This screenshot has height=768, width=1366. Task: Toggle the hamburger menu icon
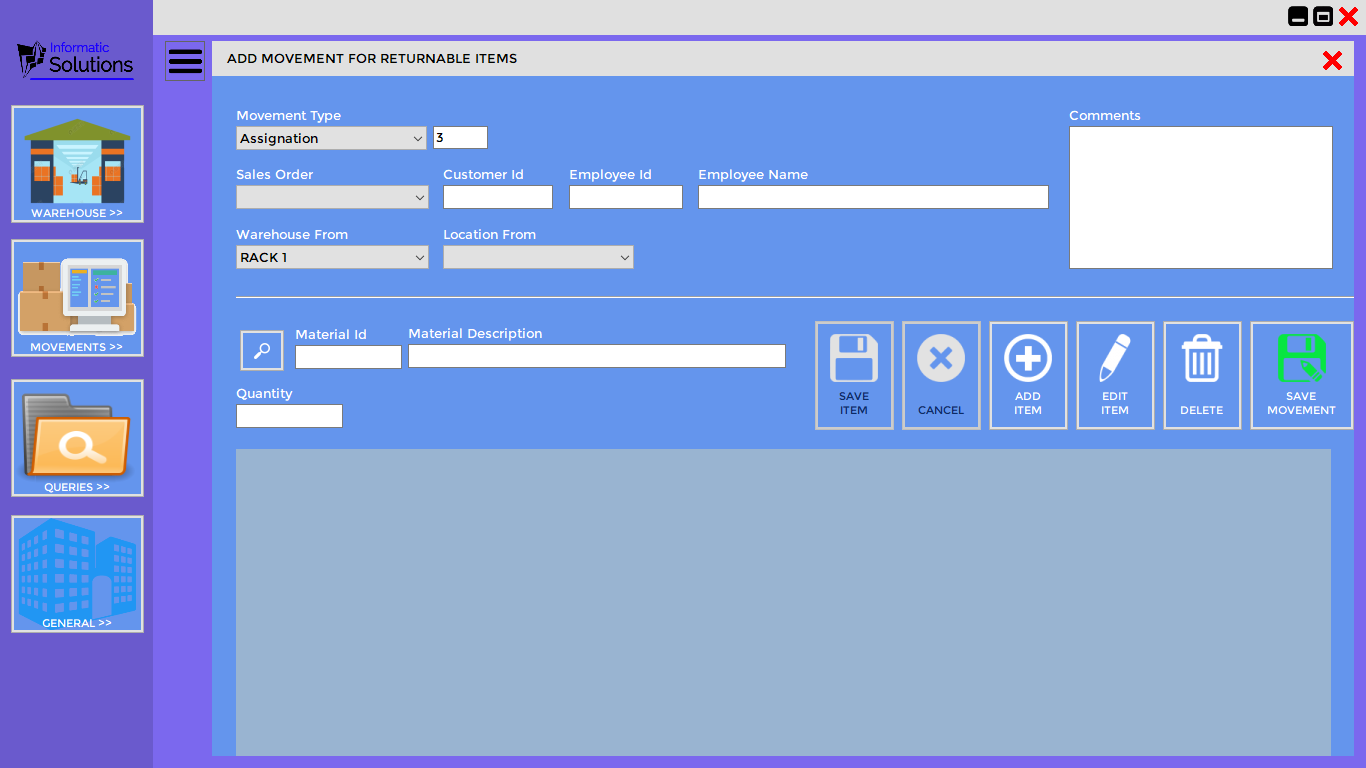click(x=185, y=61)
